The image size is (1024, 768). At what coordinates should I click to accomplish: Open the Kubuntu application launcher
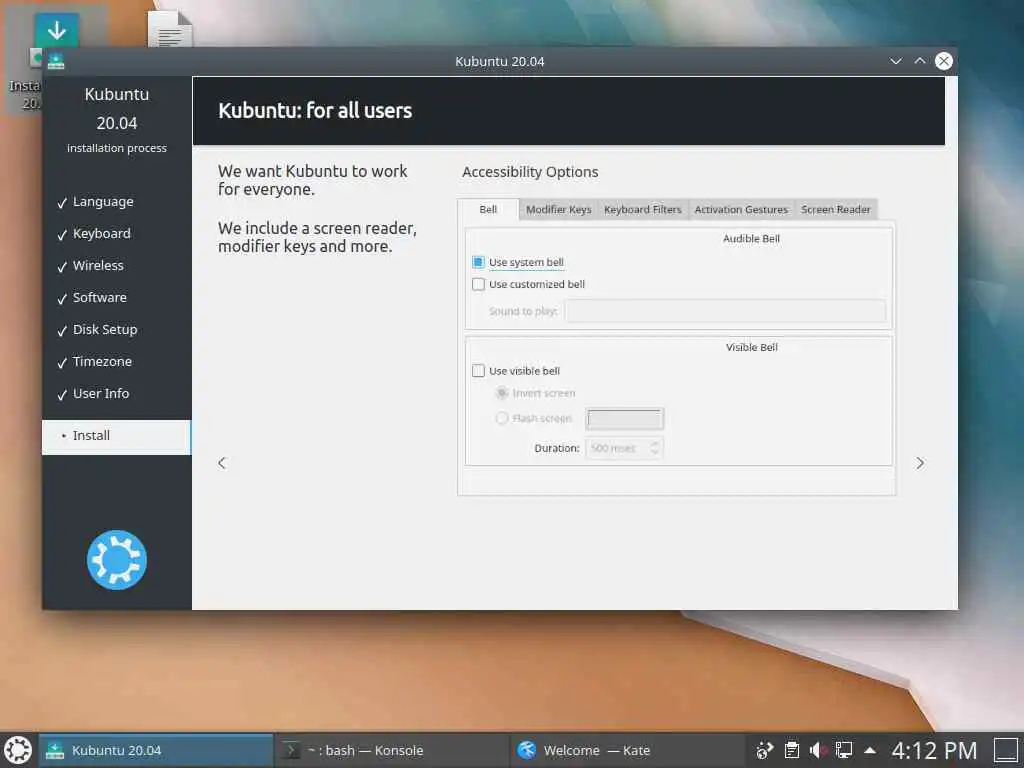(x=18, y=750)
